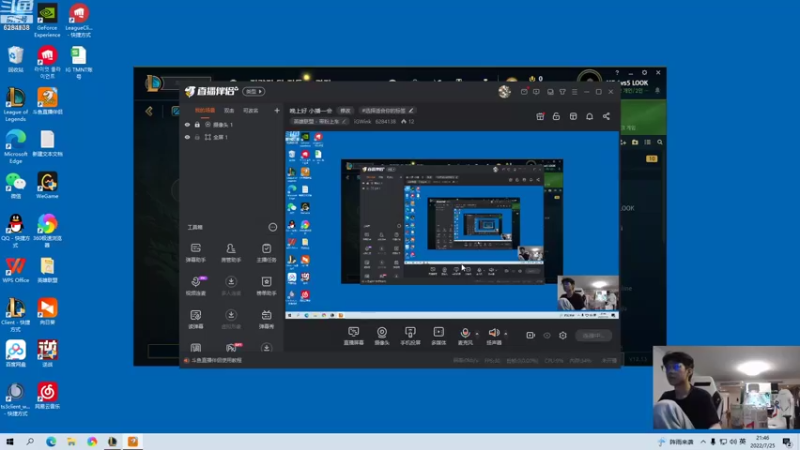Show hidden system tray icons

(703, 441)
